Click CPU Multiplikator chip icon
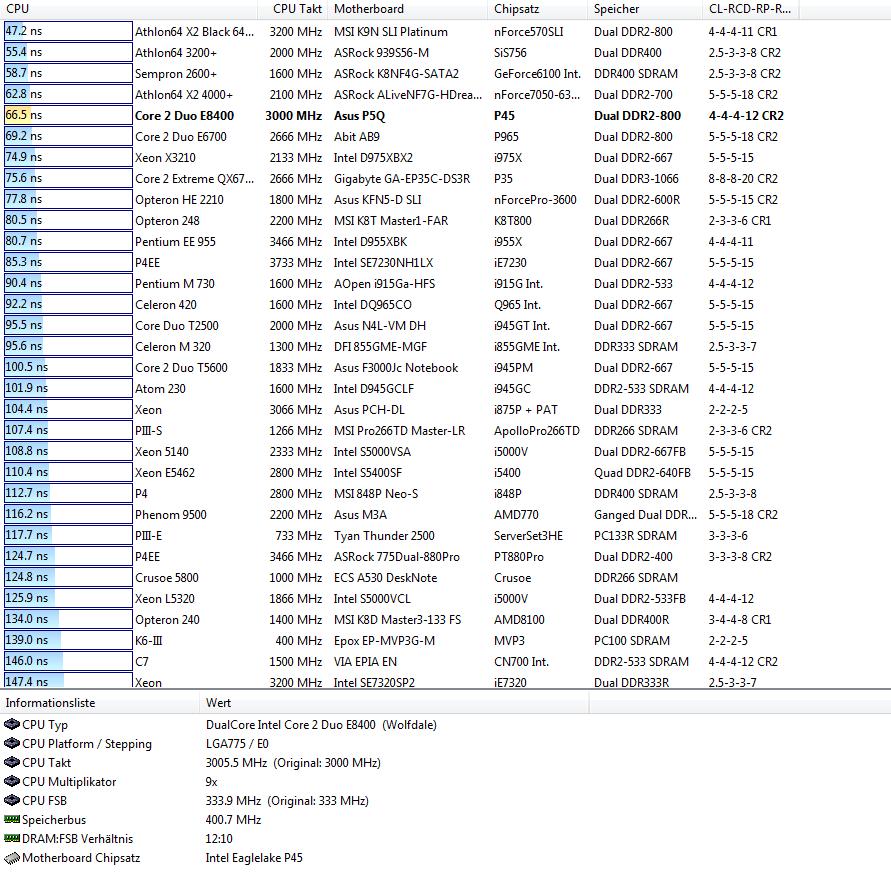The height and width of the screenshot is (874, 891). point(12,782)
